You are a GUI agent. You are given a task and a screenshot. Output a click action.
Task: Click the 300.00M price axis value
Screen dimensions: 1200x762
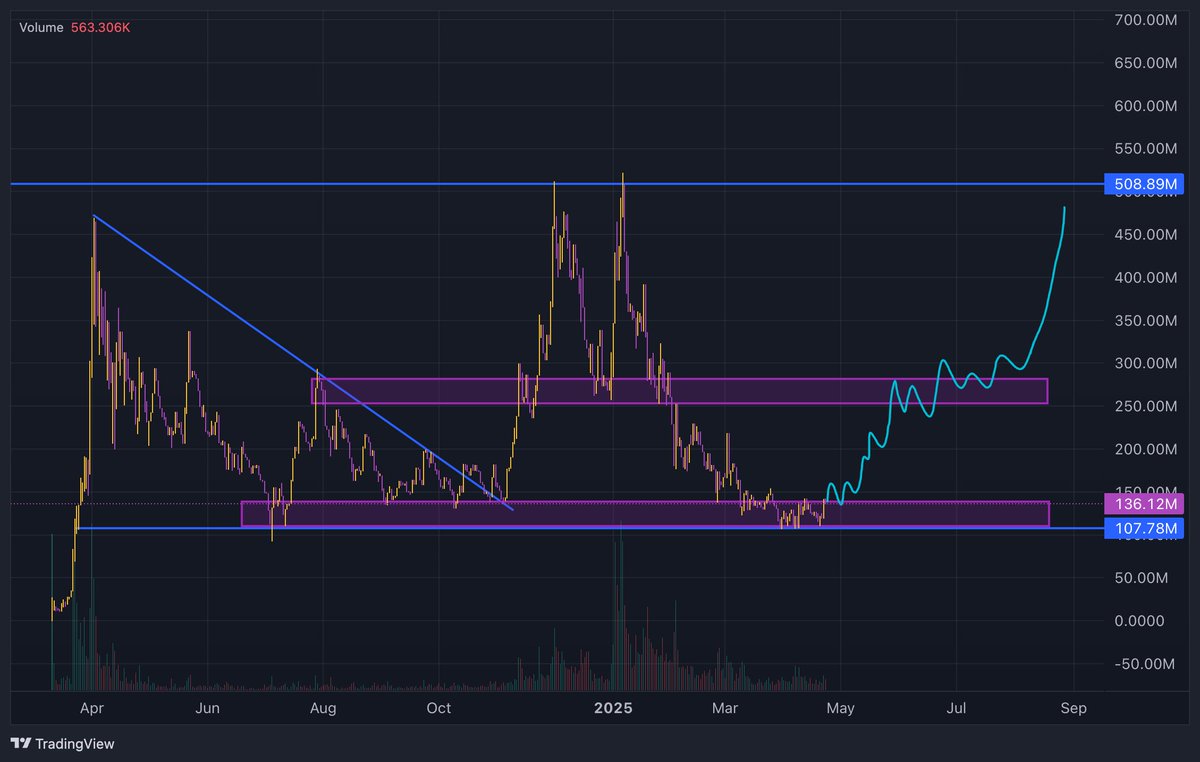1145,363
